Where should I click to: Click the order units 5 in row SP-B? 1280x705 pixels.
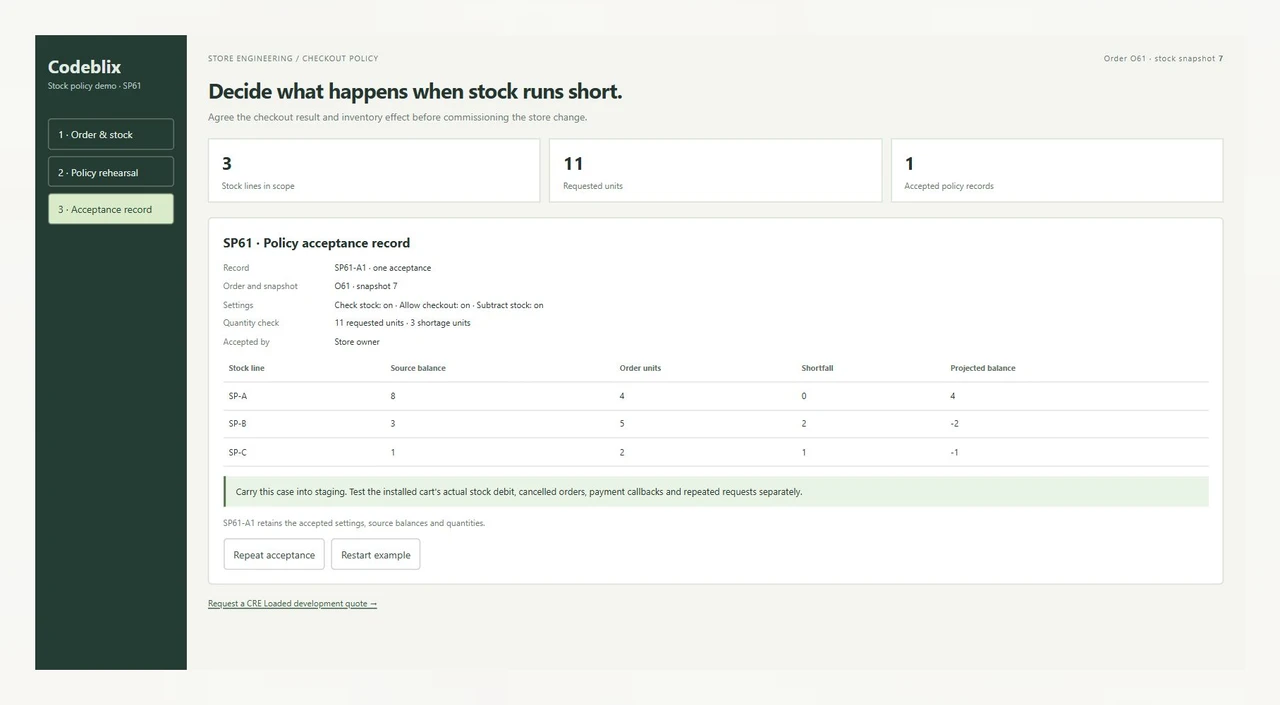tap(622, 424)
